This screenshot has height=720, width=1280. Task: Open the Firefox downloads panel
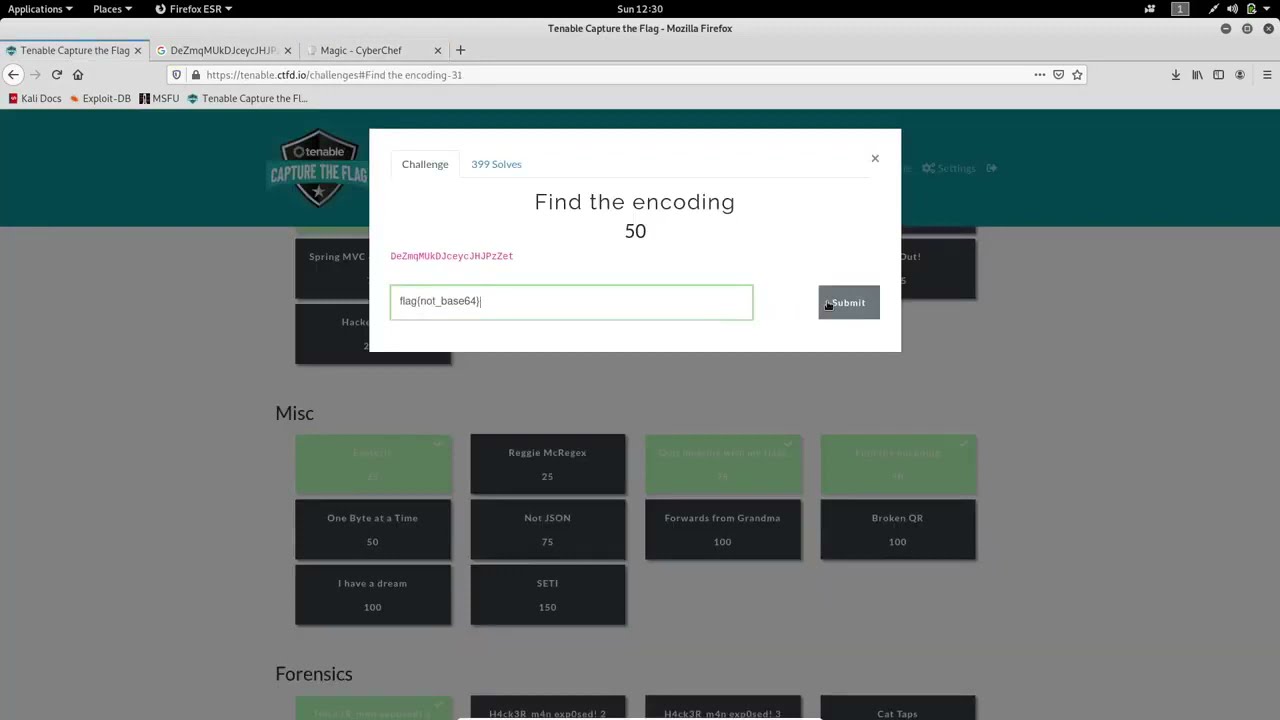coord(1176,75)
